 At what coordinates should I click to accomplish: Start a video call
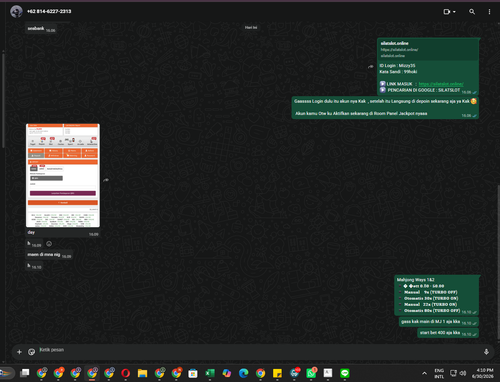pos(447,12)
